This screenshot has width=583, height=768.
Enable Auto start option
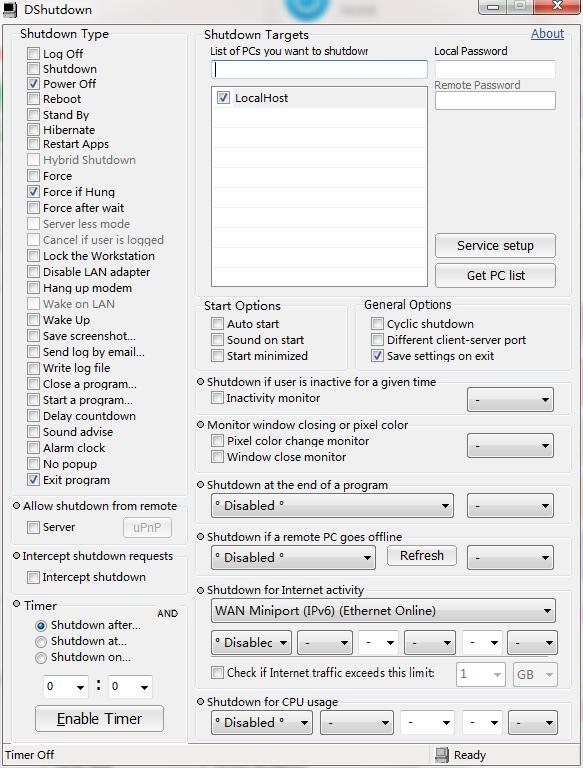pyautogui.click(x=218, y=324)
